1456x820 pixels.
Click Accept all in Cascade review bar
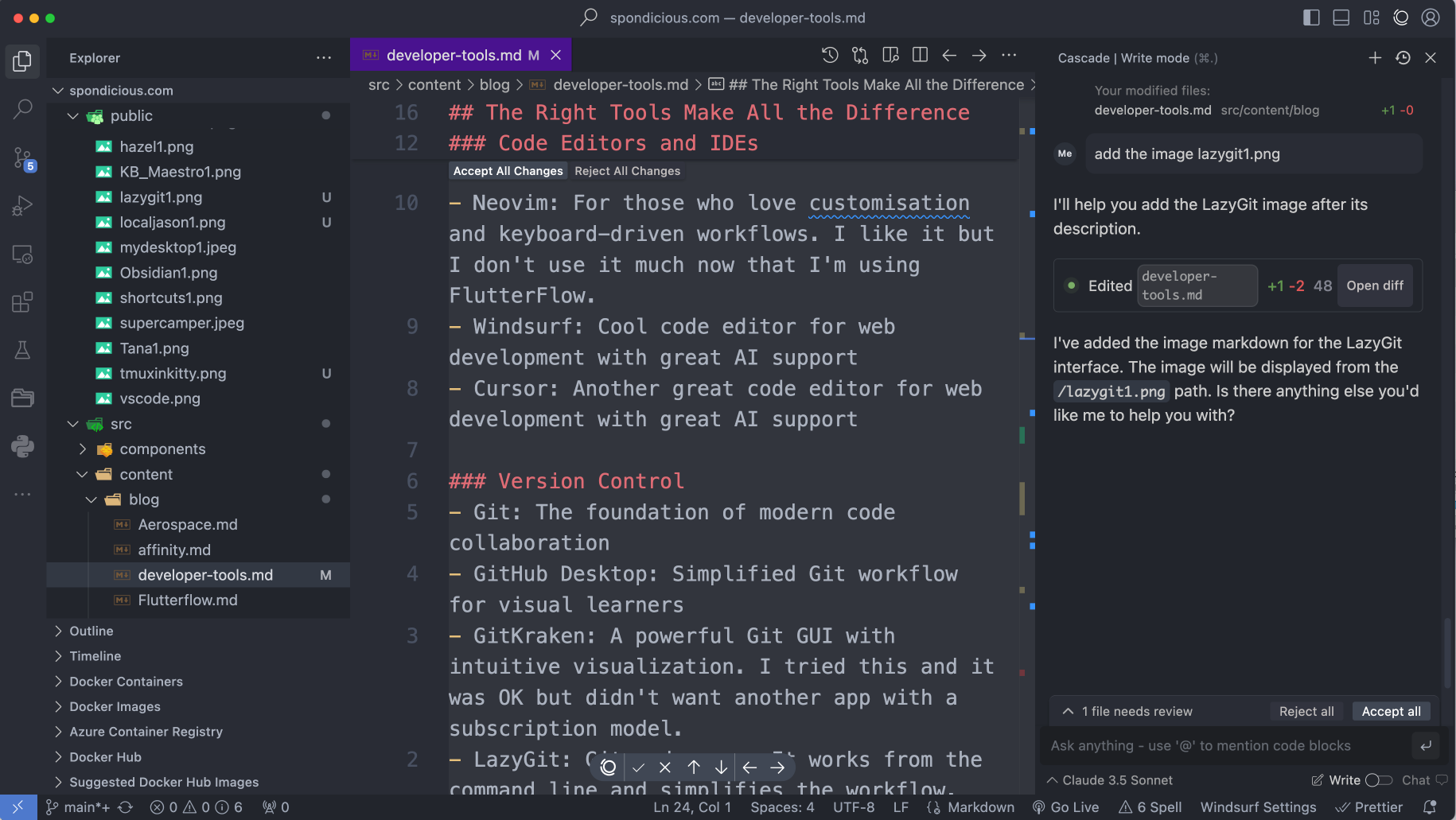point(1391,711)
